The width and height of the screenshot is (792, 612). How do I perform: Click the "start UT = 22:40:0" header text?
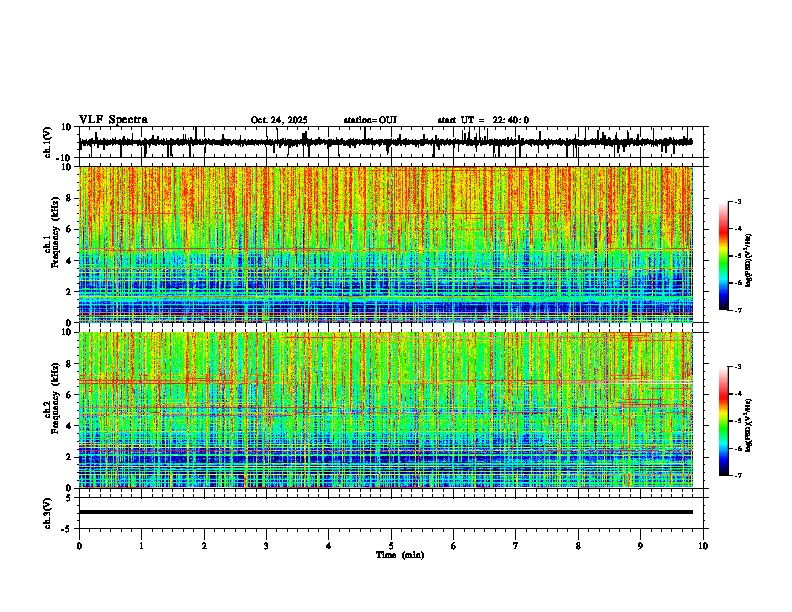coord(483,120)
